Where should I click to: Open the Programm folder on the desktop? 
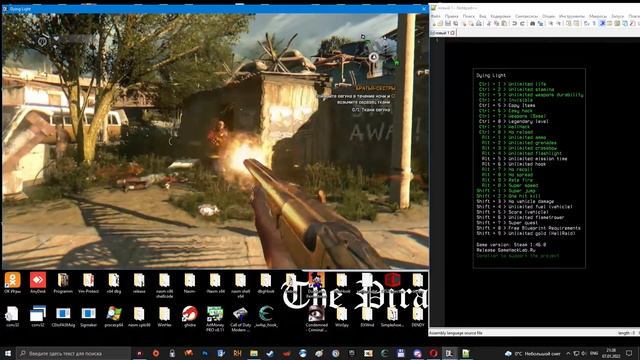pyautogui.click(x=63, y=283)
